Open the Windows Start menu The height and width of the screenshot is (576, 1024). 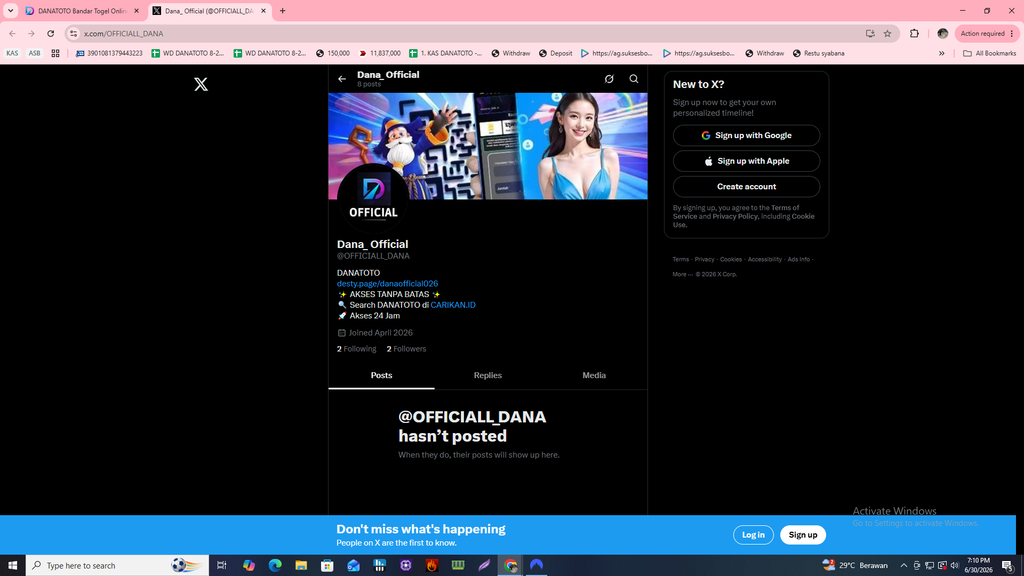pyautogui.click(x=12, y=566)
